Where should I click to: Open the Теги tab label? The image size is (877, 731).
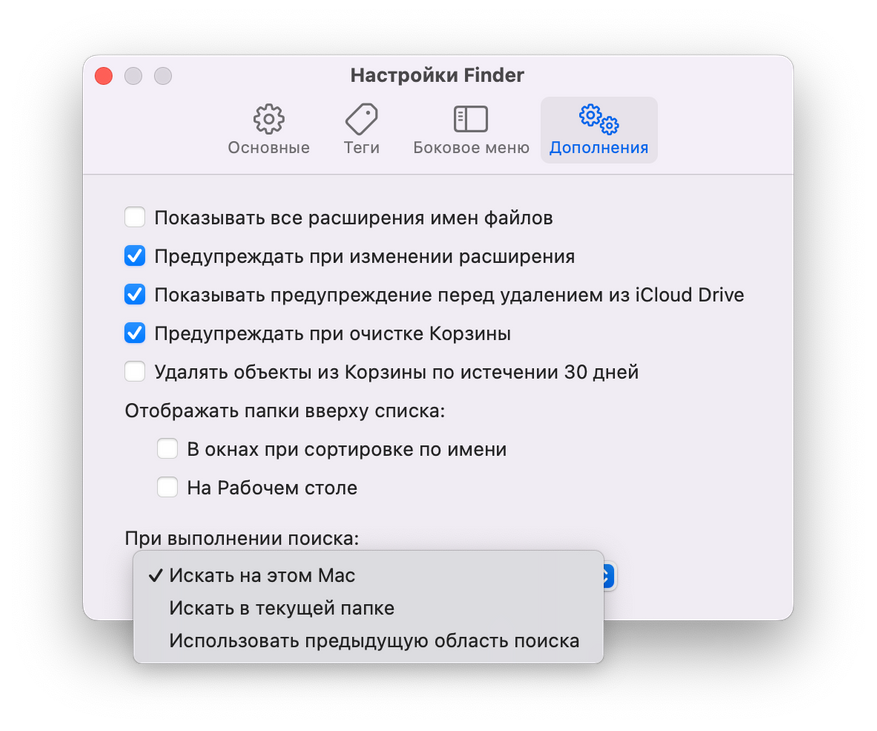361,148
